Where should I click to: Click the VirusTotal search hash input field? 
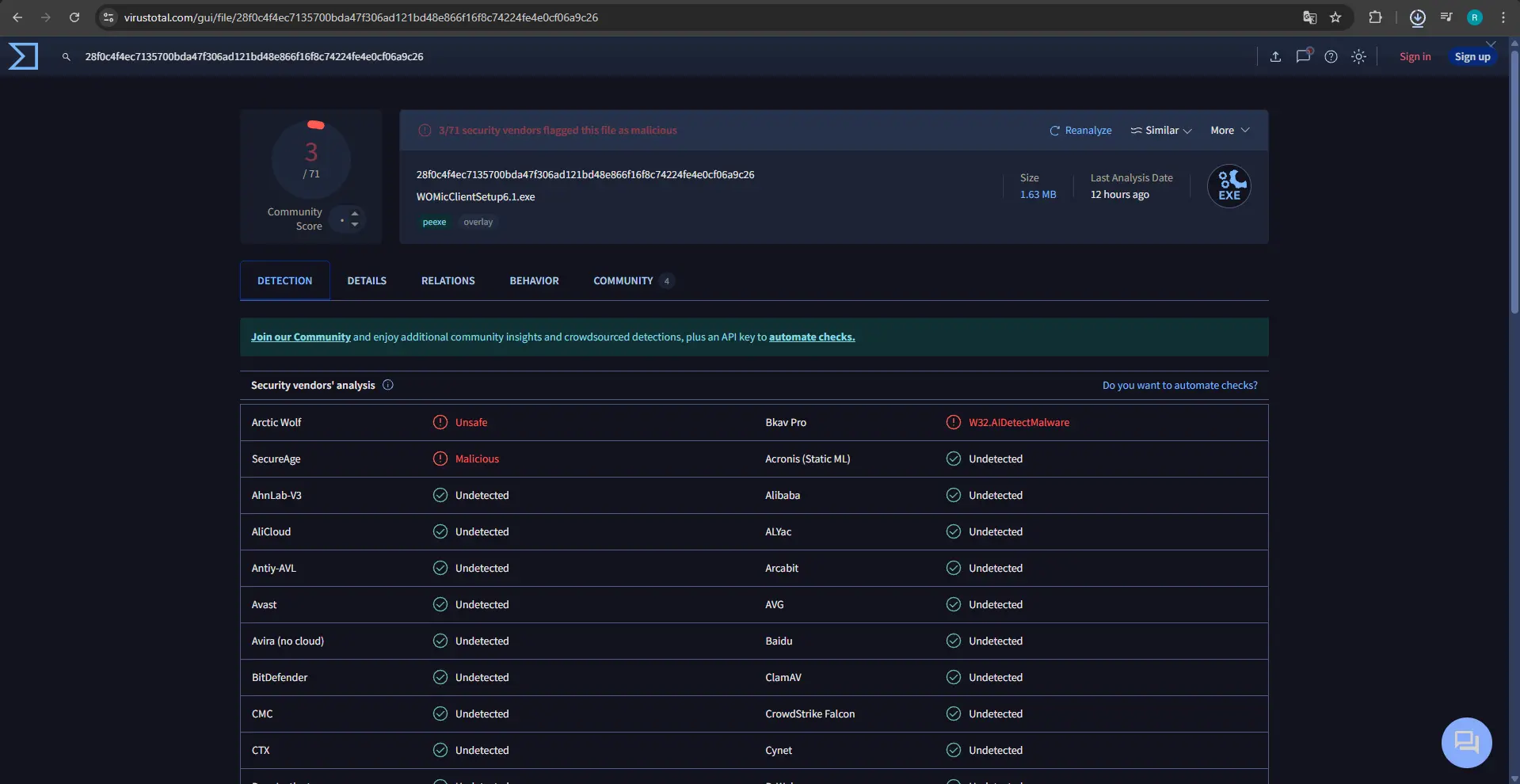(253, 56)
